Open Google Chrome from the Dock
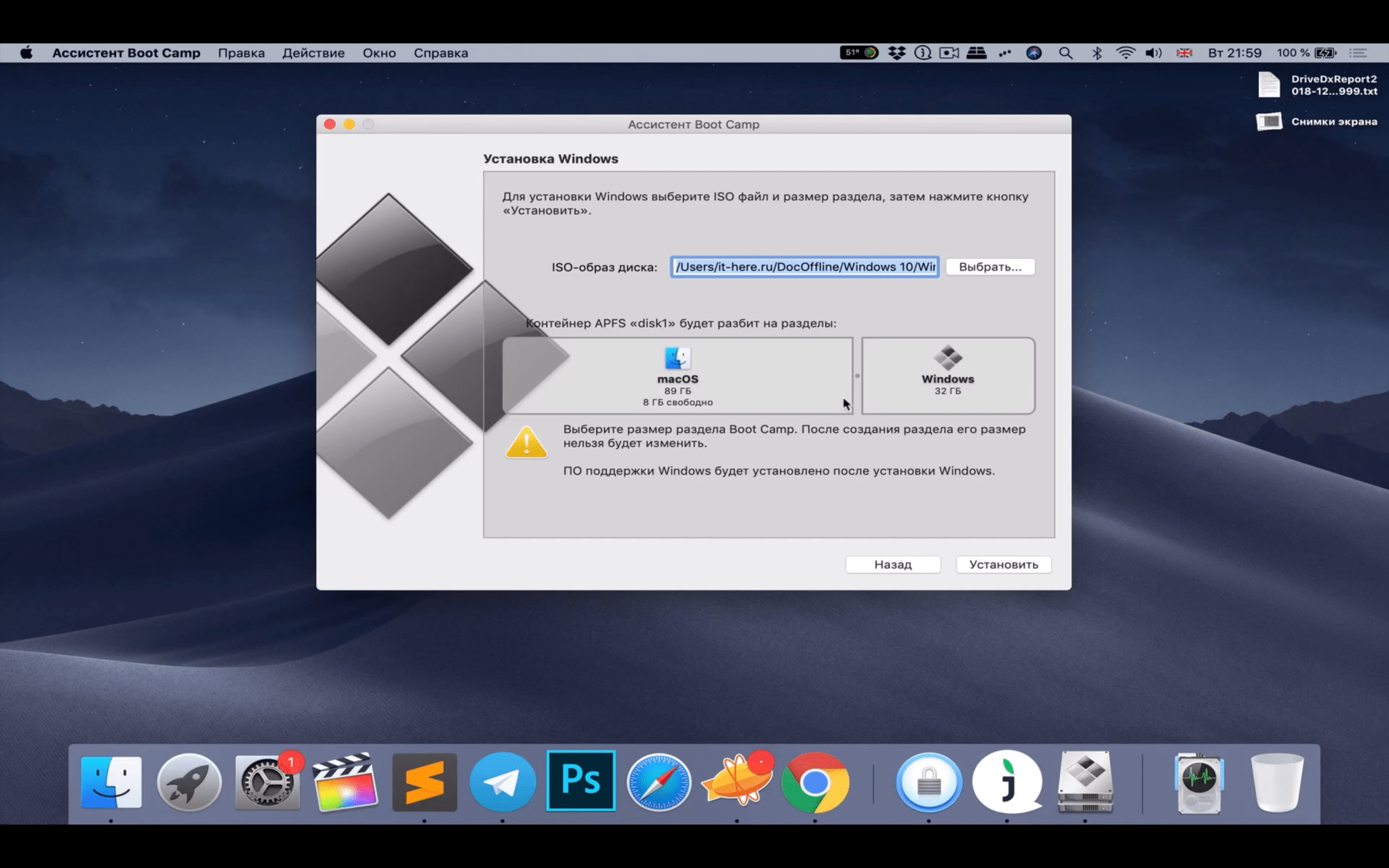The image size is (1389, 868). click(815, 782)
